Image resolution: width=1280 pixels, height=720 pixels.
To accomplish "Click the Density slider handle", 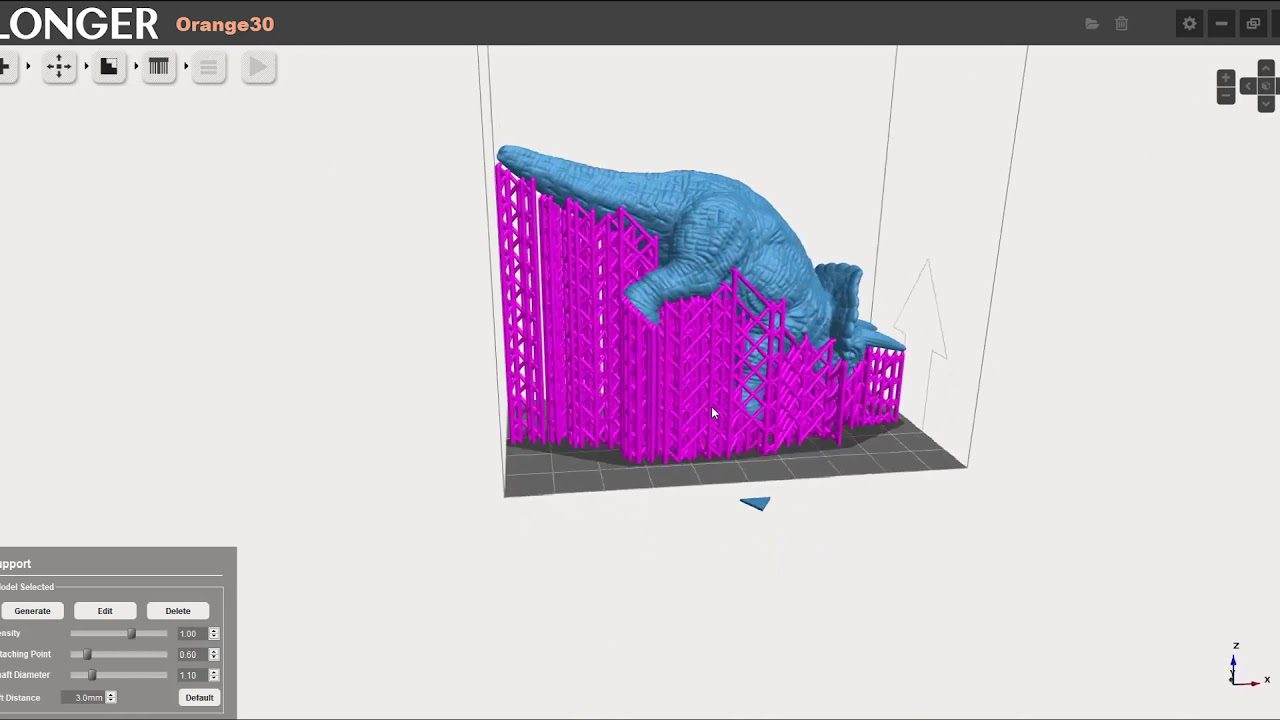I will pyautogui.click(x=131, y=634).
